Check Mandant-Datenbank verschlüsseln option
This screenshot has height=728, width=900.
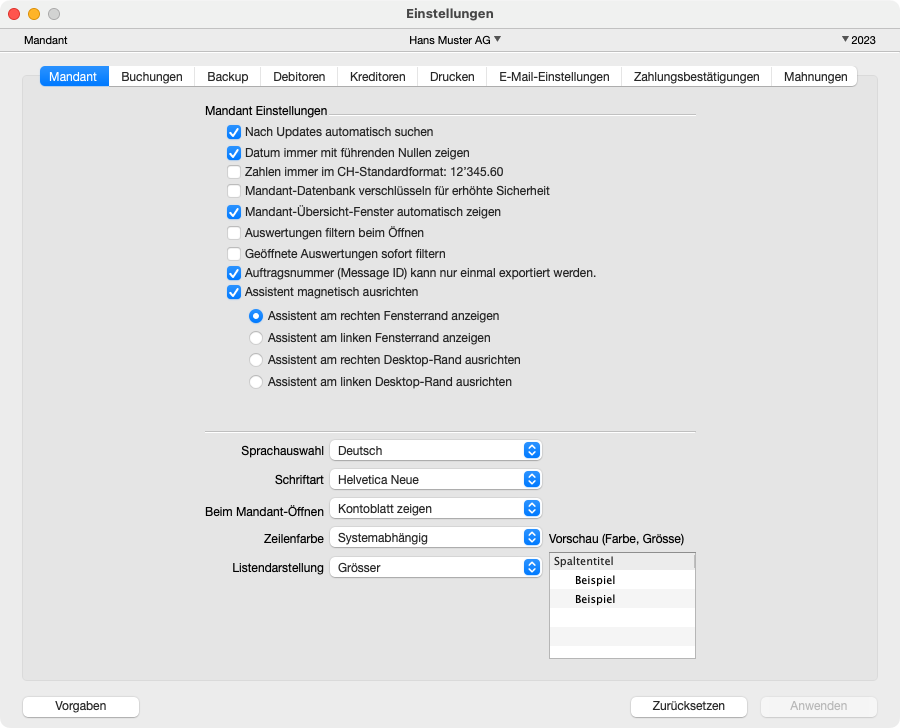coord(234,191)
